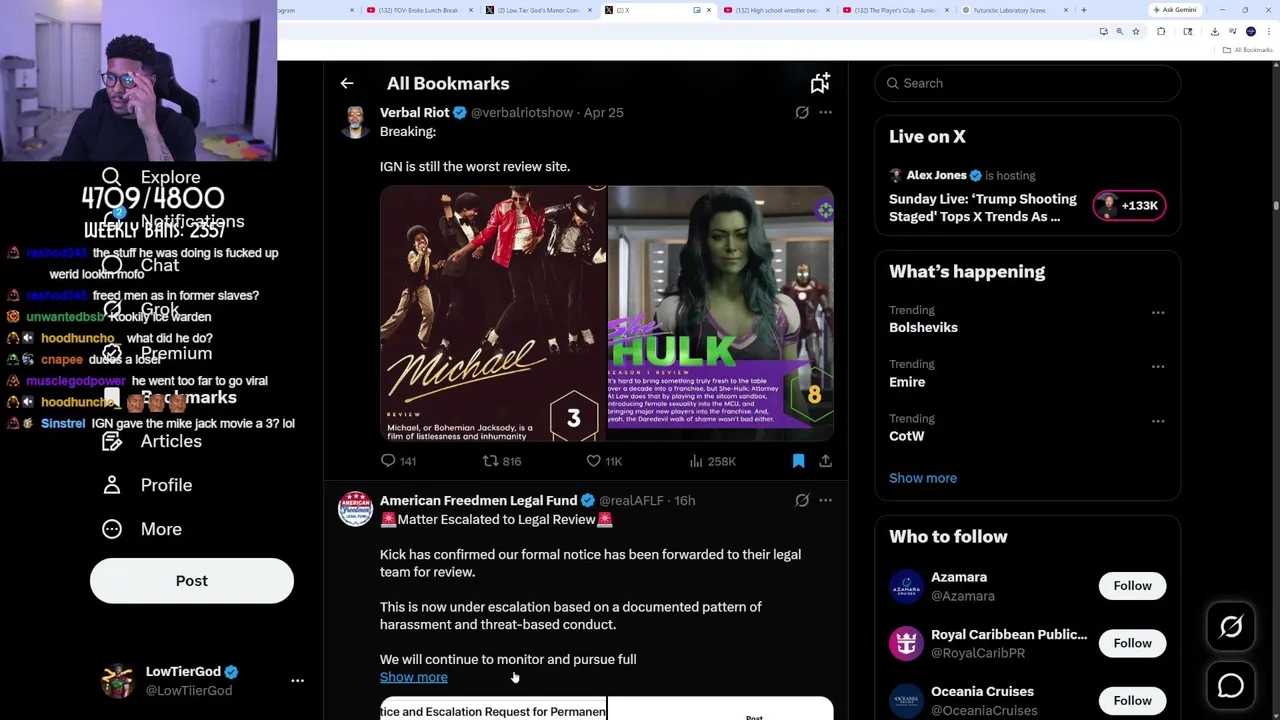The width and height of the screenshot is (1280, 720).
Task: Open Profile in sidebar
Action: pyautogui.click(x=148, y=485)
